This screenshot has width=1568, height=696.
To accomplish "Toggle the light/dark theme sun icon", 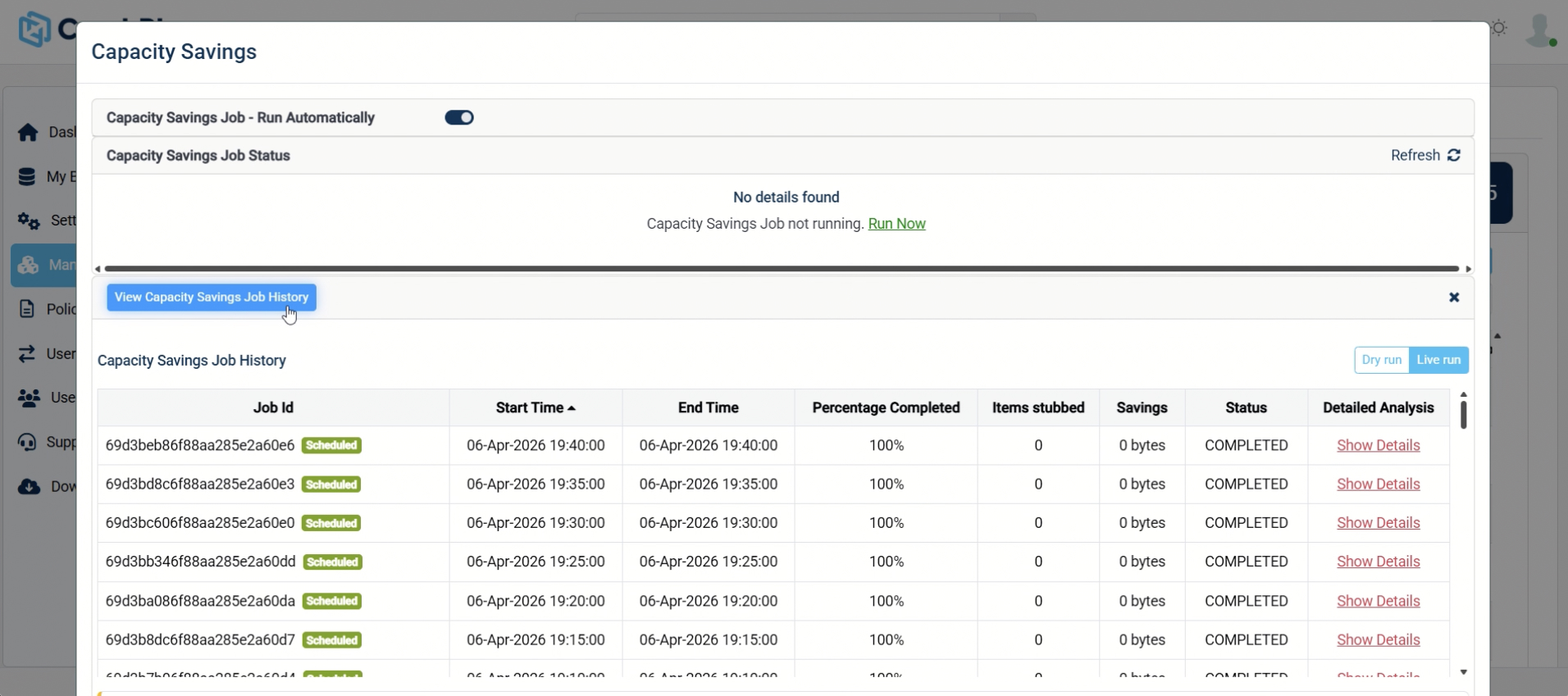I will coord(1500,28).
